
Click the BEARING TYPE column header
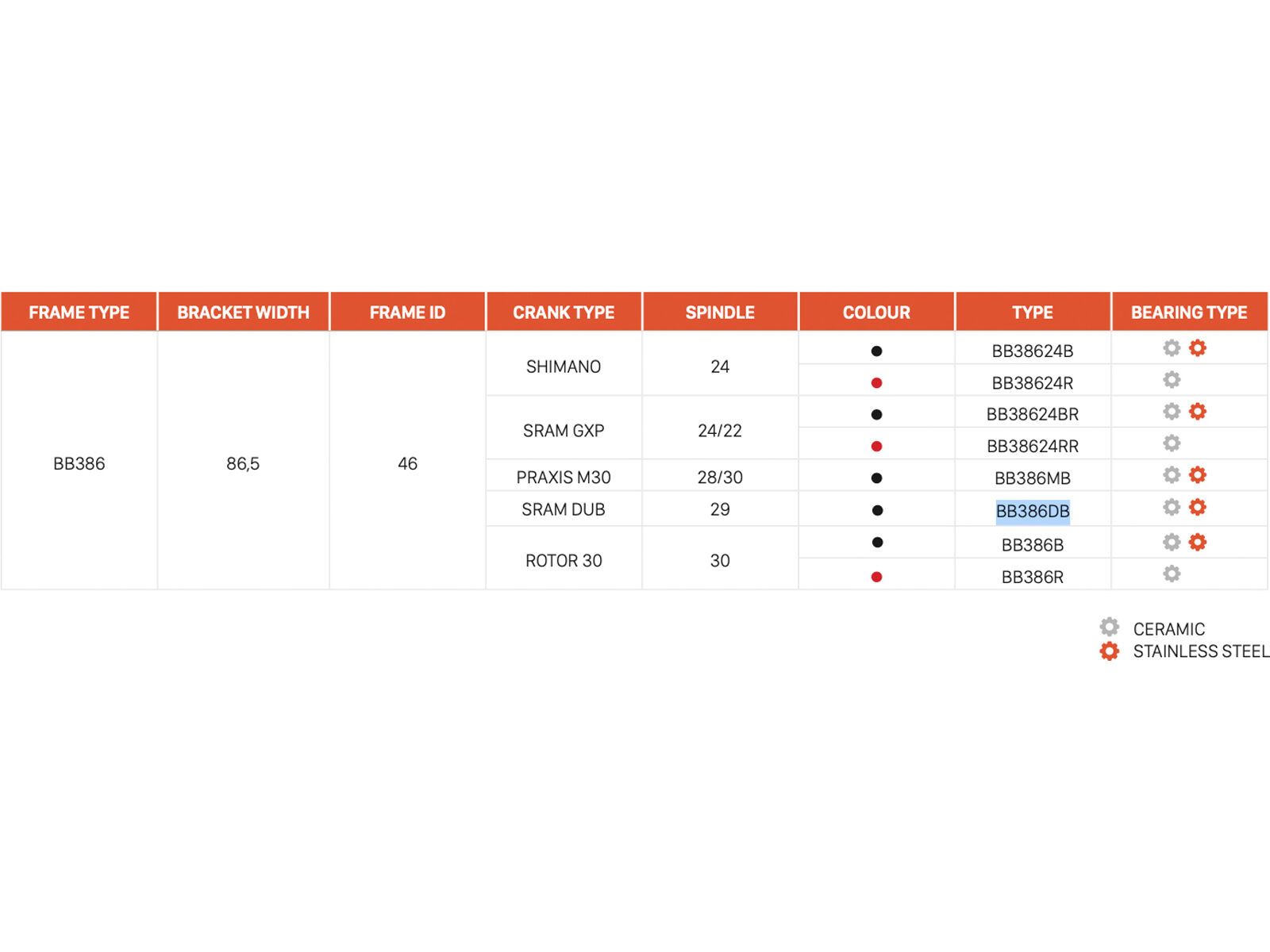1189,313
